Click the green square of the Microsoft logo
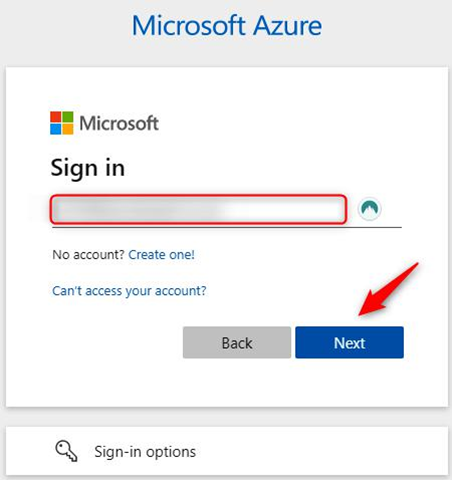453x482 pixels. point(68,117)
